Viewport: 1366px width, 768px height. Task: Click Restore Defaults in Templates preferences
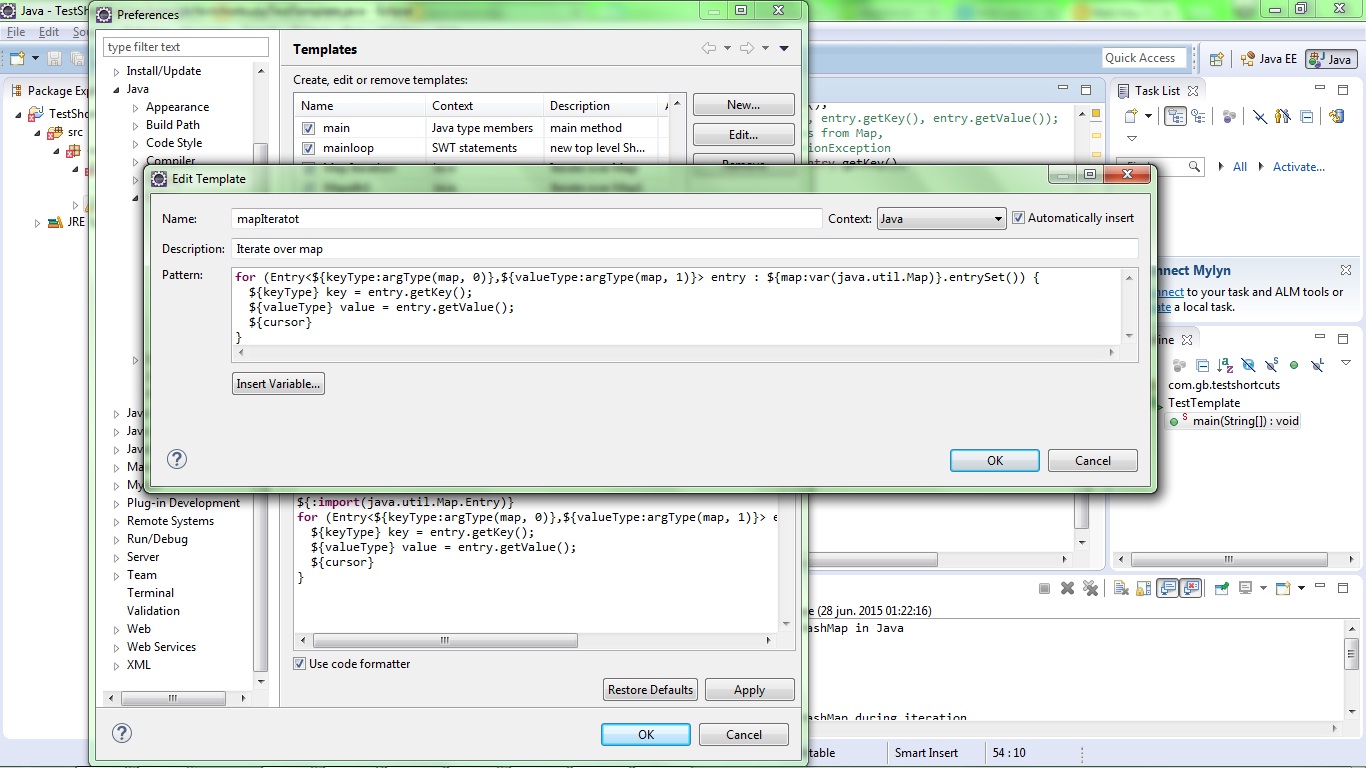pyautogui.click(x=650, y=689)
